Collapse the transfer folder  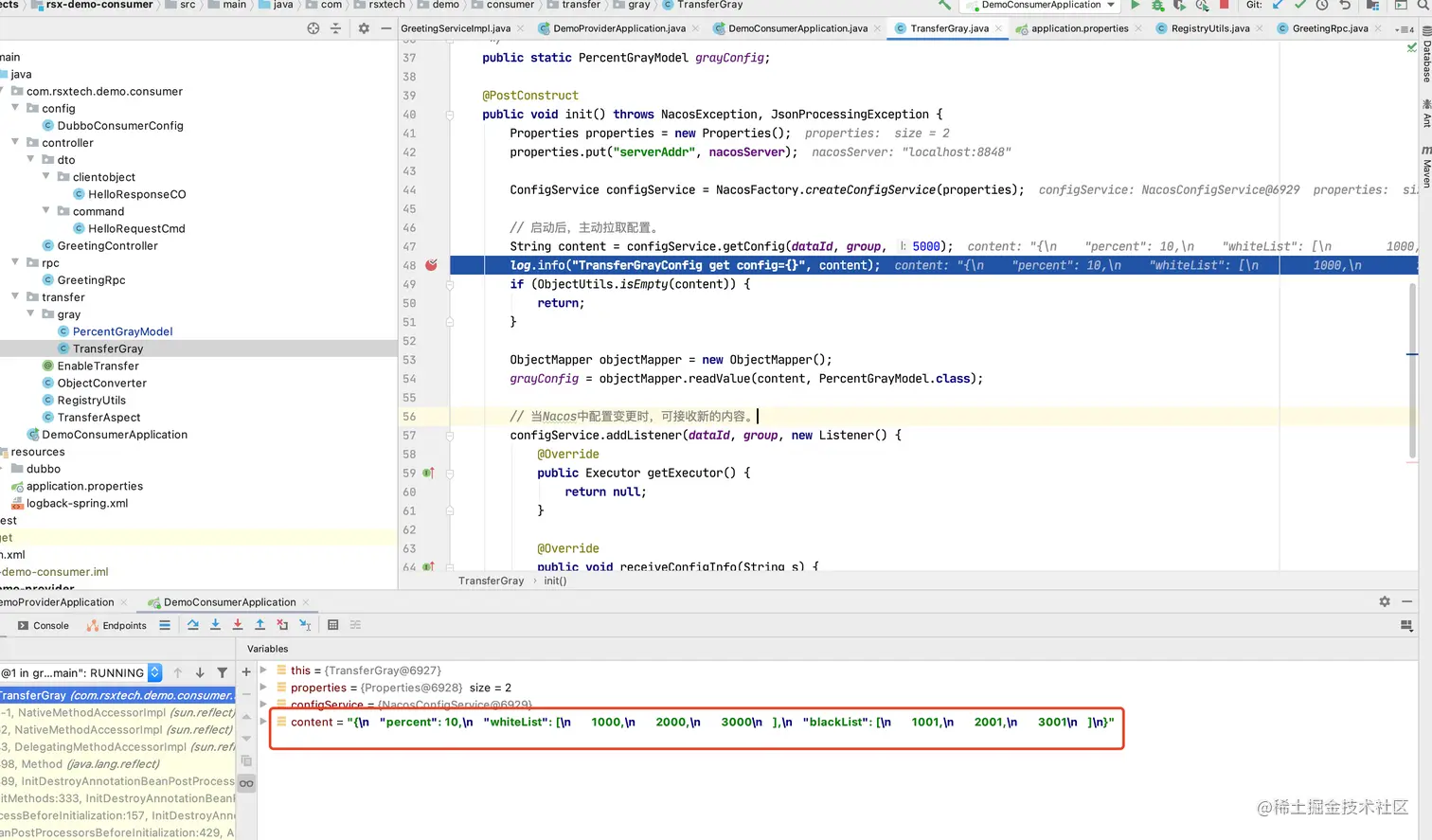point(15,296)
